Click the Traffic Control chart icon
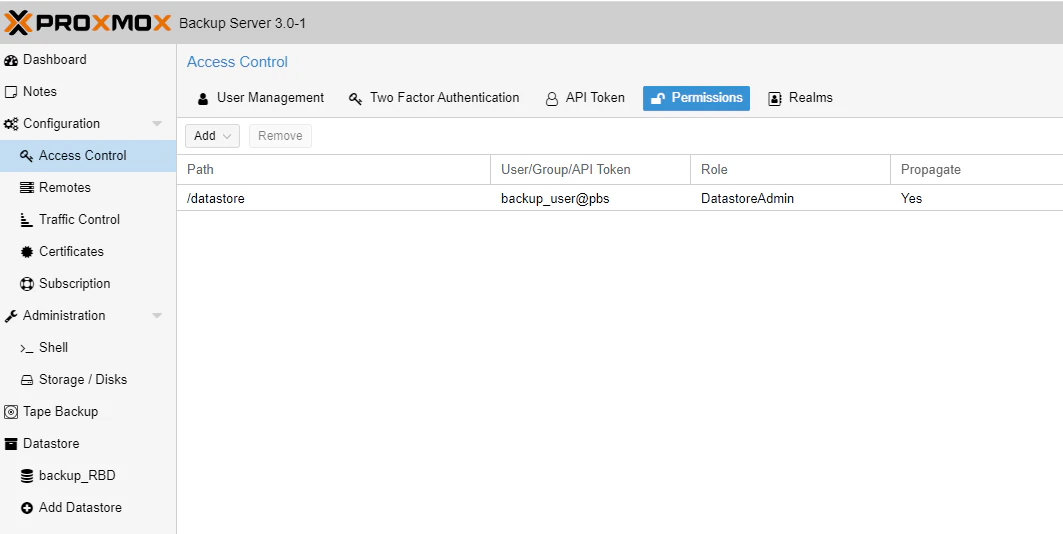Image resolution: width=1063 pixels, height=534 pixels. pyautogui.click(x=26, y=220)
